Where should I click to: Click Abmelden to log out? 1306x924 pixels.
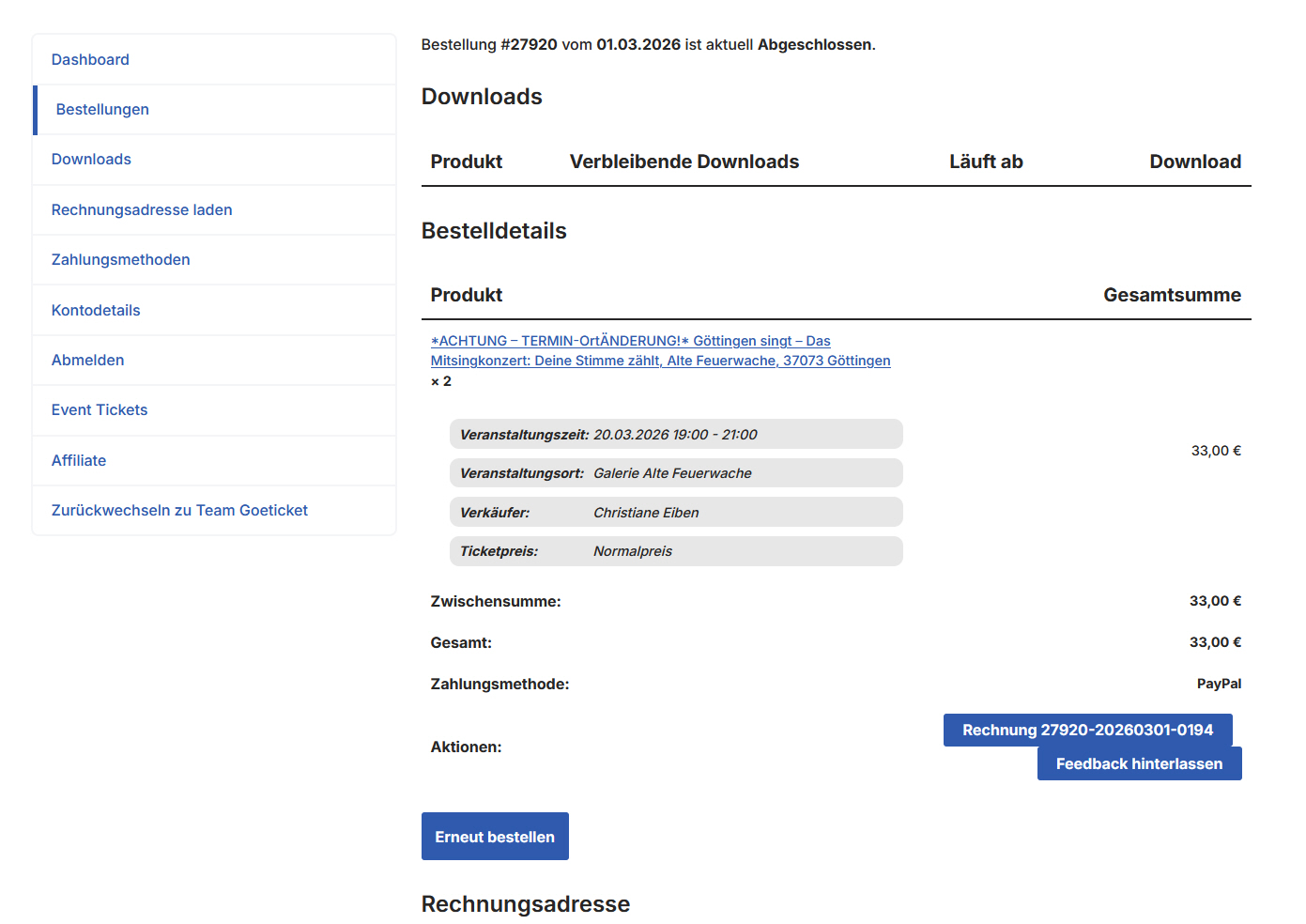pyautogui.click(x=87, y=361)
